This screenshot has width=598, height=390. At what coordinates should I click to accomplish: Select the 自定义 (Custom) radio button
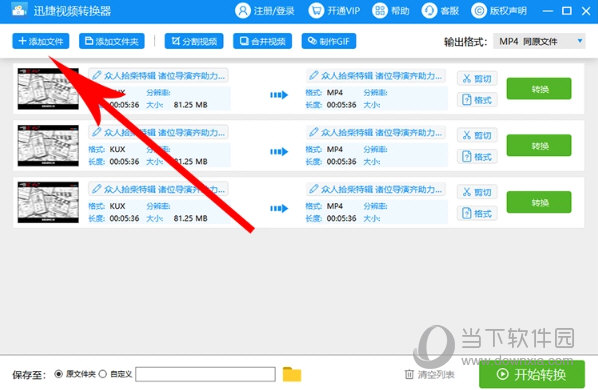click(x=103, y=374)
